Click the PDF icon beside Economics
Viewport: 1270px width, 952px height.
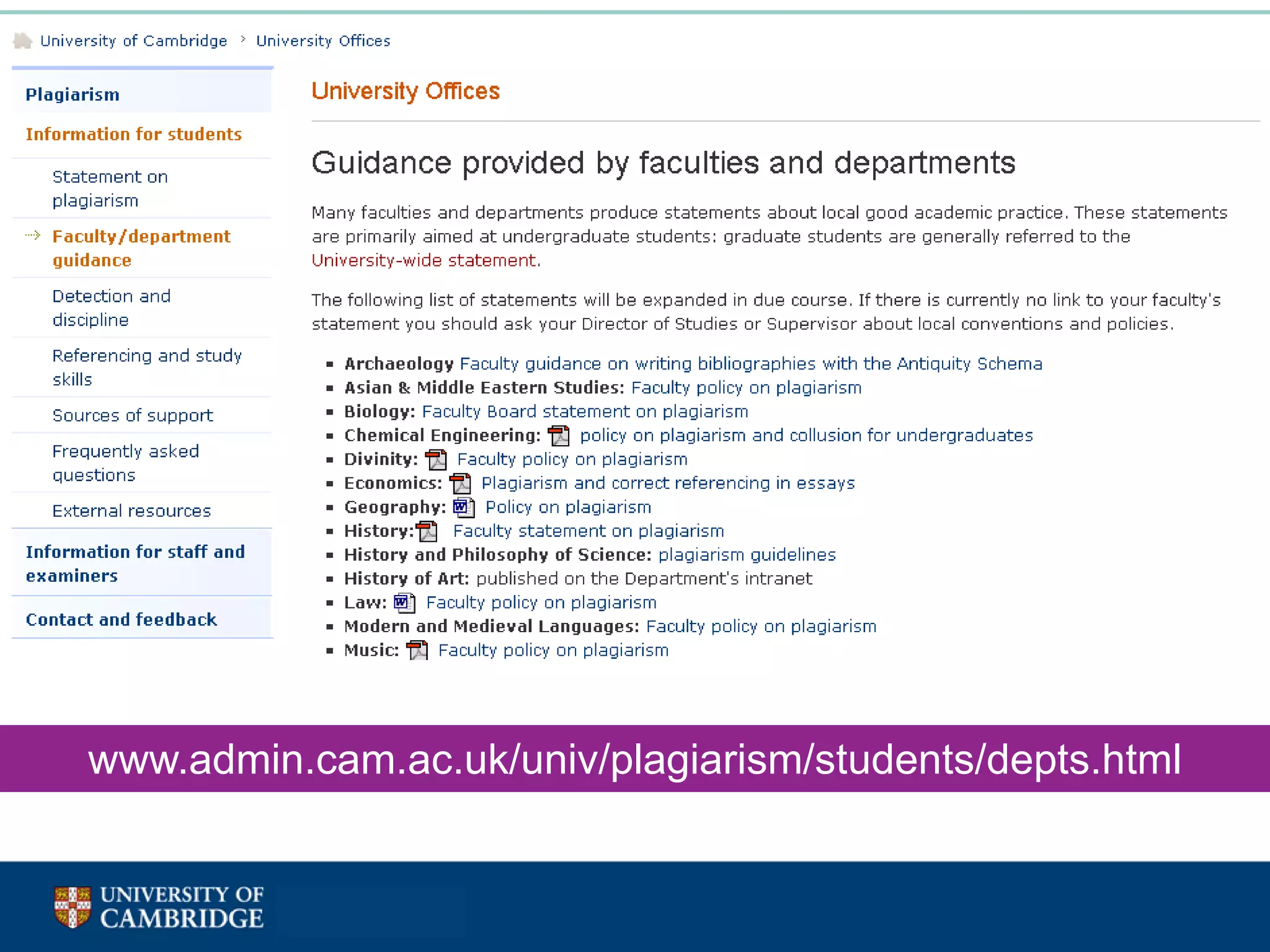(x=460, y=483)
